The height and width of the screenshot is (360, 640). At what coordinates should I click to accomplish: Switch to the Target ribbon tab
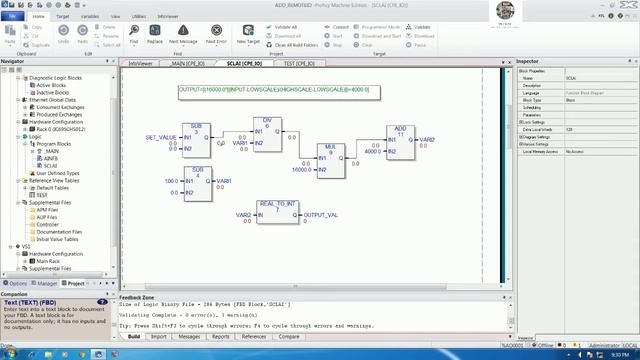(x=62, y=16)
